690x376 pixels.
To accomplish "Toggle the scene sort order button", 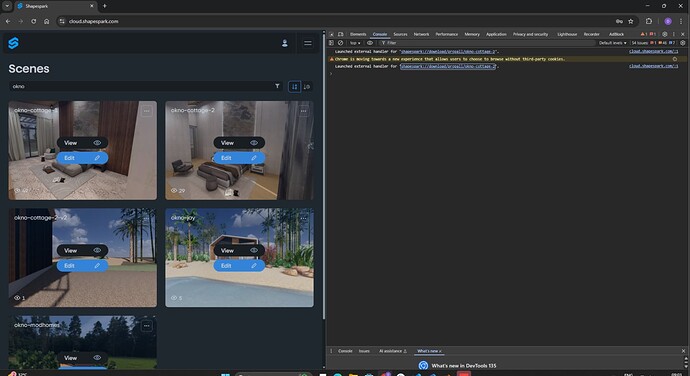I will [x=294, y=87].
